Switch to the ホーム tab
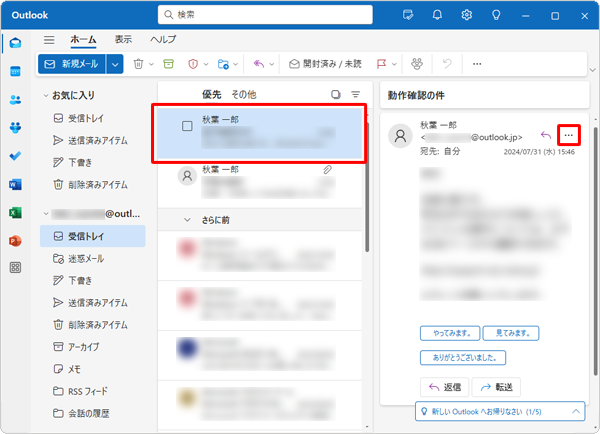Screen dimensions: 600x434 [83, 39]
